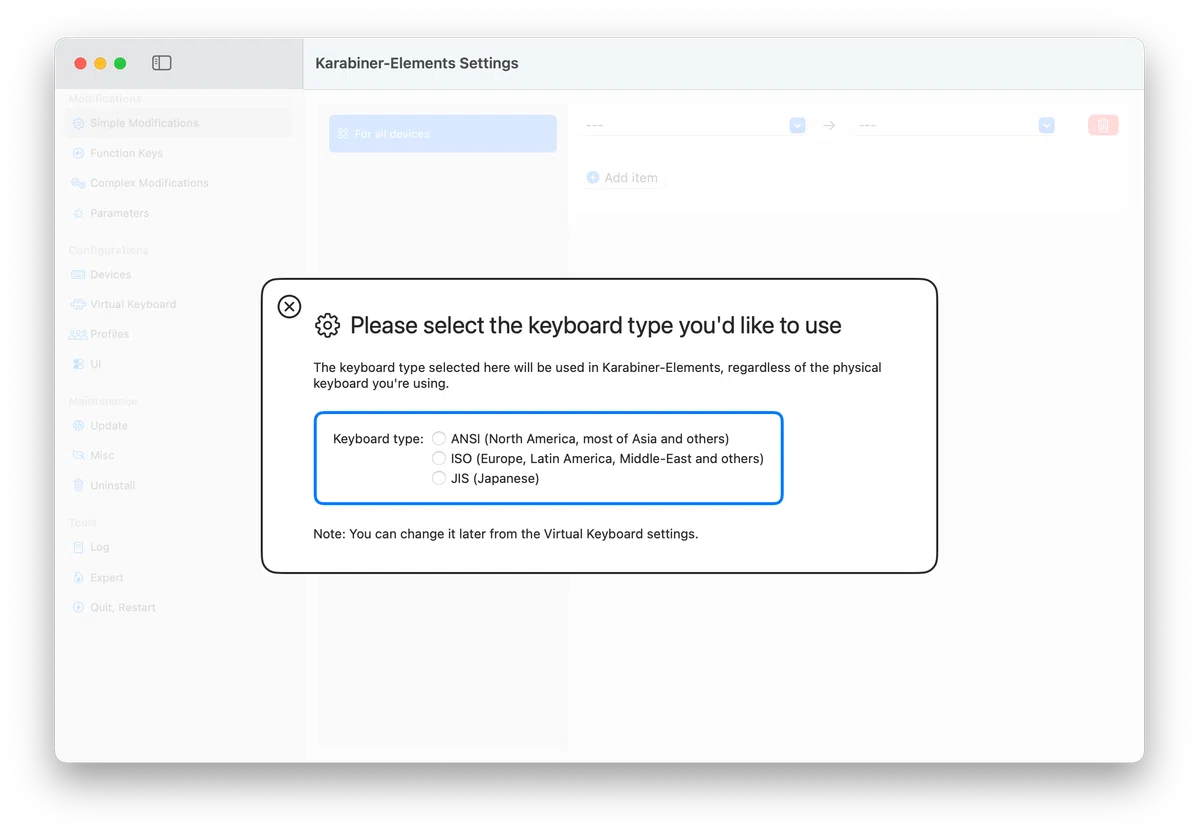The width and height of the screenshot is (1200, 836).
Task: Click the Parameters sidebar icon
Action: click(78, 213)
